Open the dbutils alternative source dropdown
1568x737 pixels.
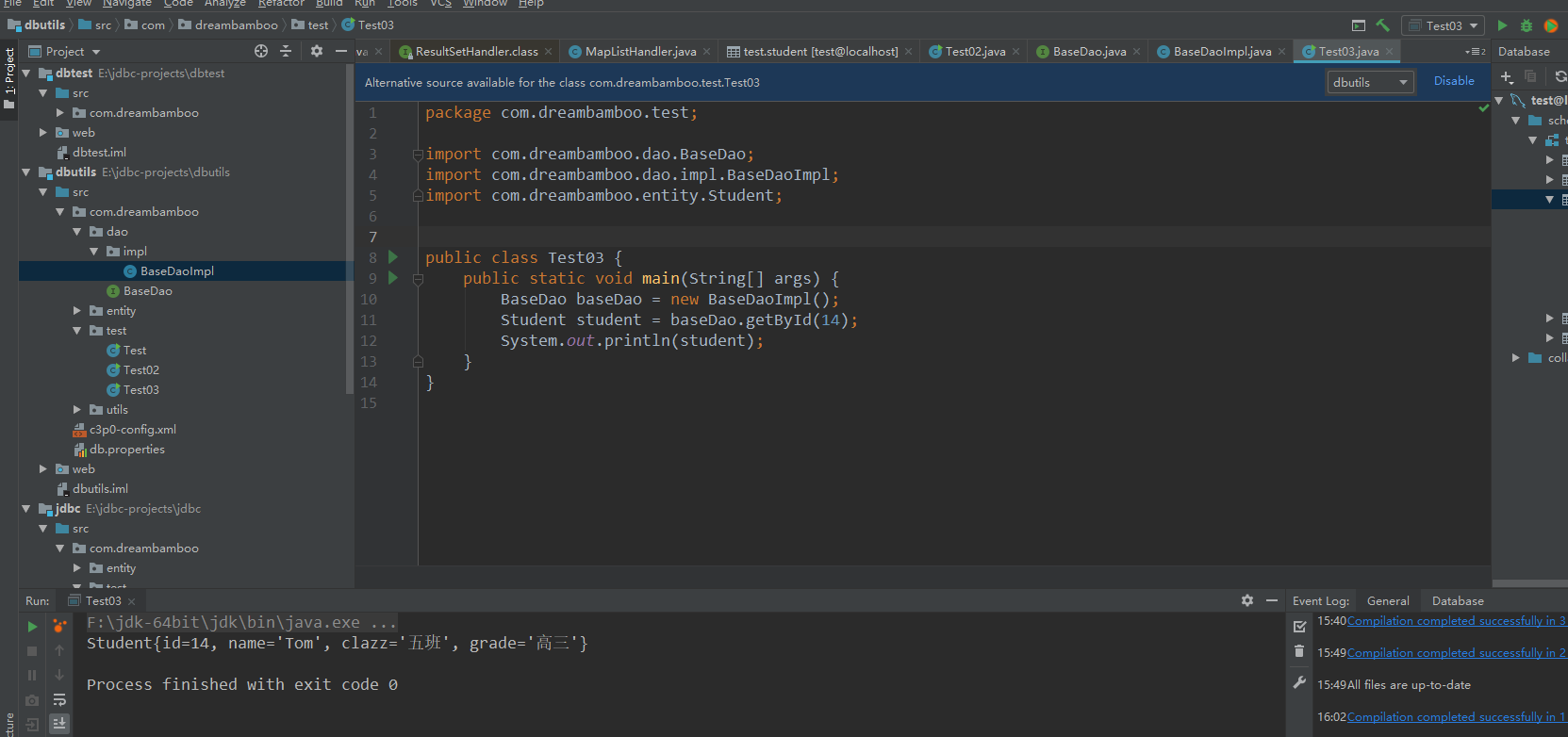point(1371,82)
